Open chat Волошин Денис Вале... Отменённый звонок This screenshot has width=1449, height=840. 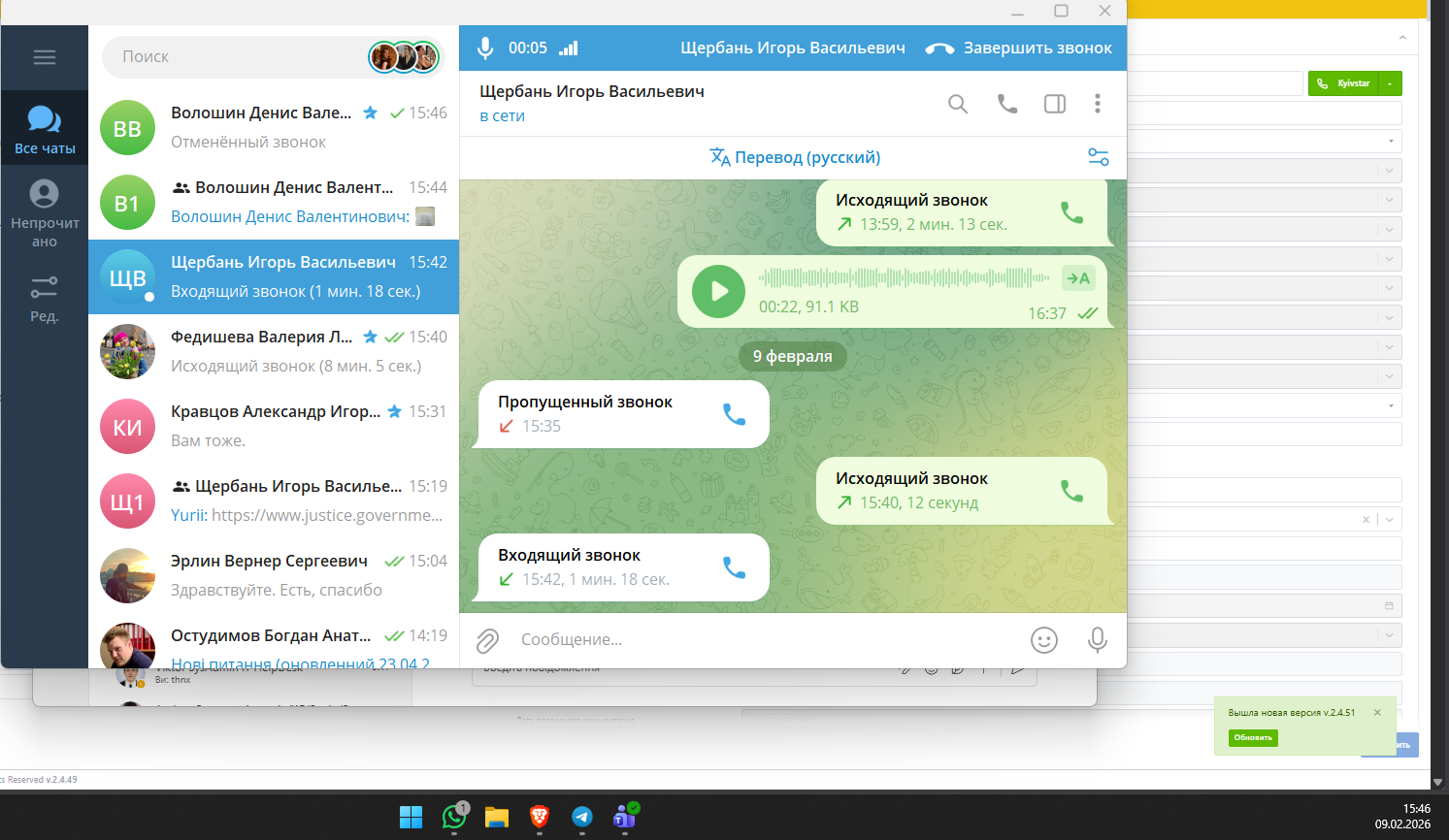(274, 128)
